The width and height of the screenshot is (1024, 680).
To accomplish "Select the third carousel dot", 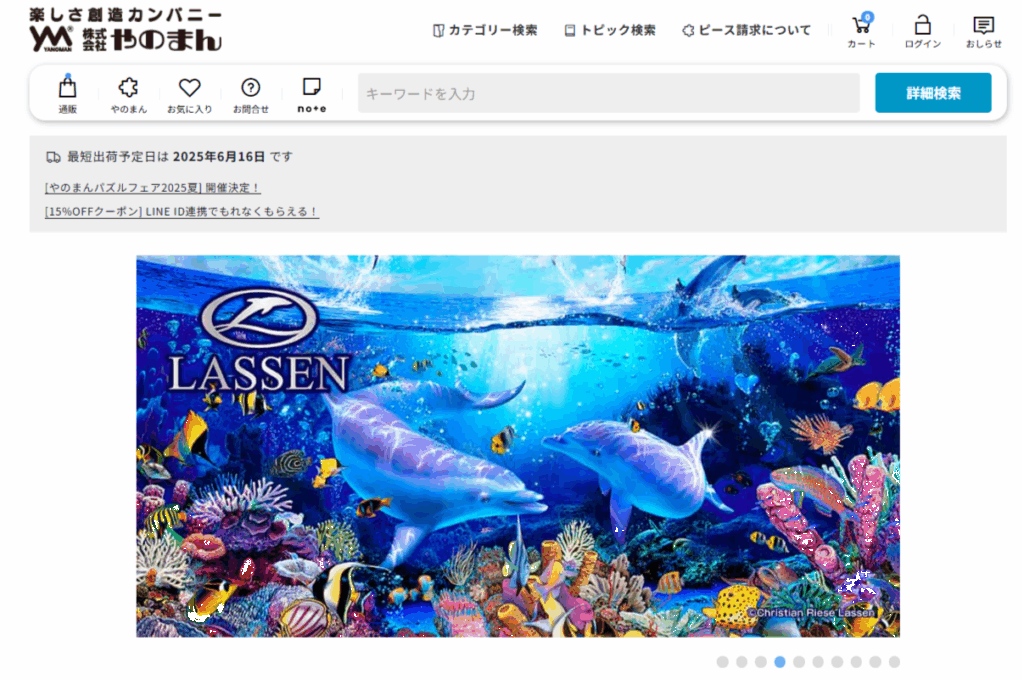I will tap(760, 662).
